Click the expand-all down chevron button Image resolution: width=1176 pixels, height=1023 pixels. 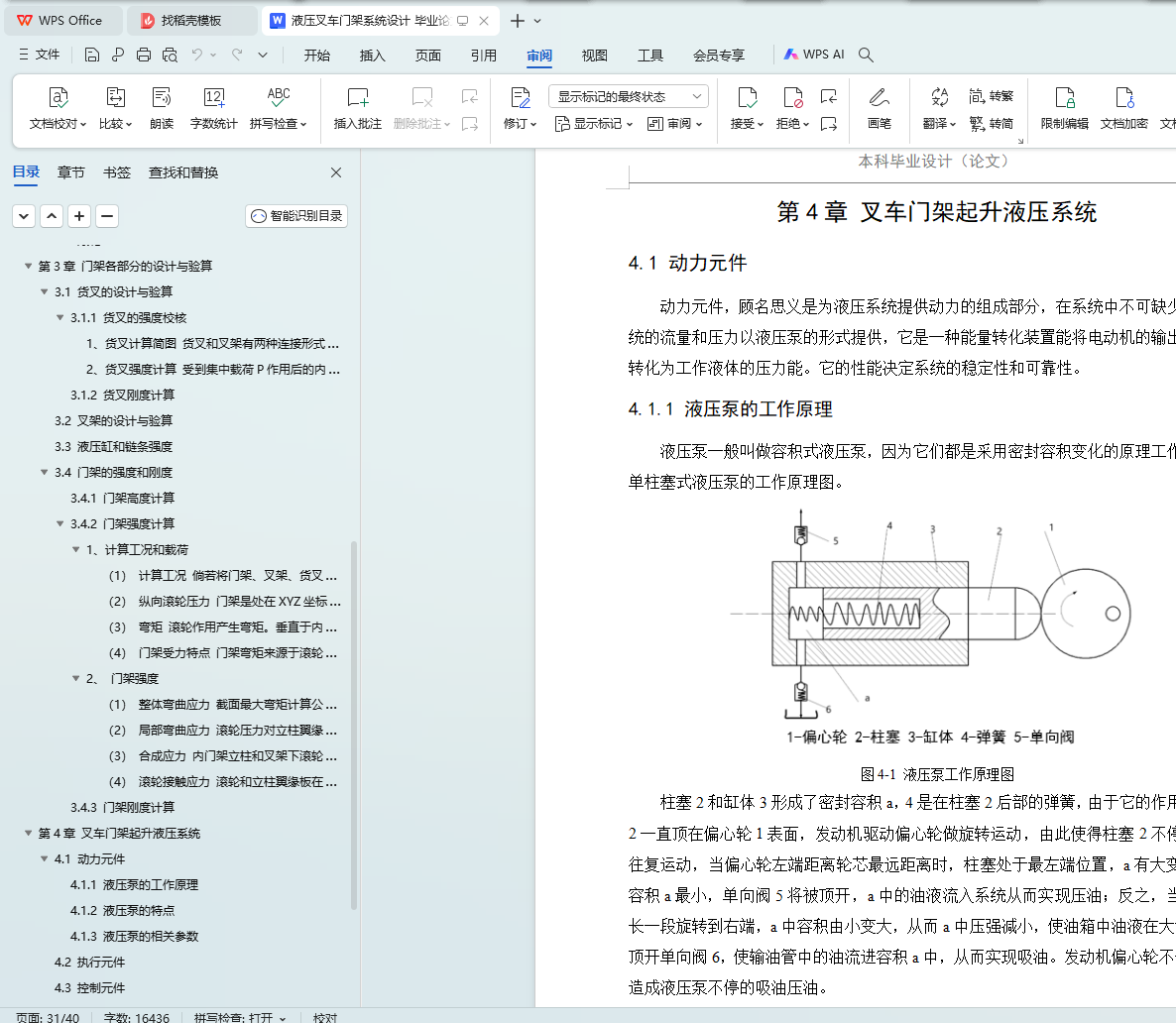24,216
